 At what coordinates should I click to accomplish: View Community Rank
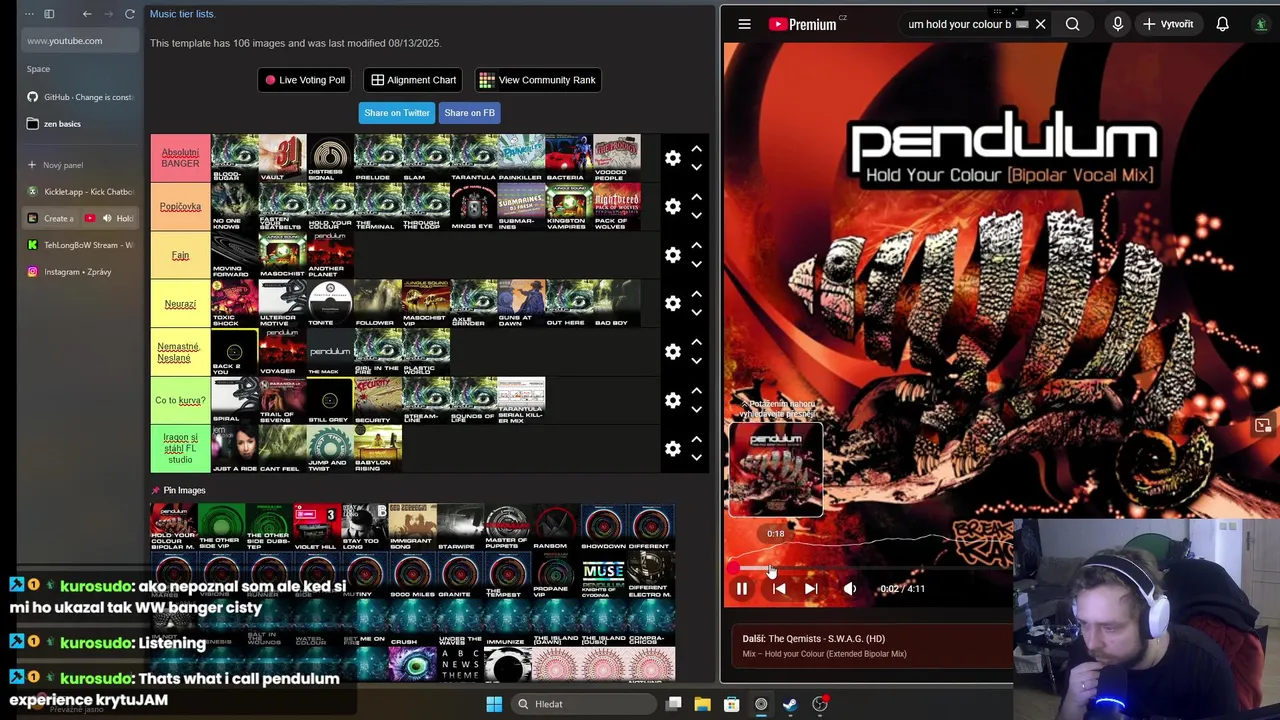[x=538, y=80]
